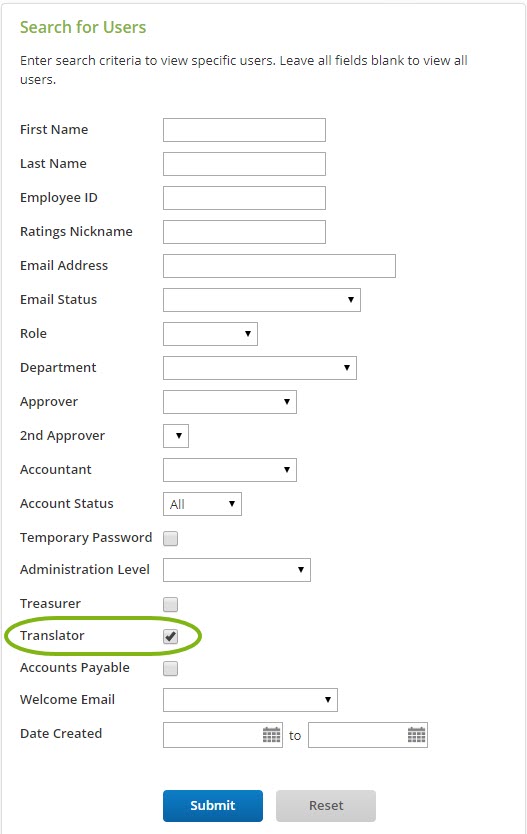This screenshot has height=834, width=527.
Task: Change Account Status from All
Action: pyautogui.click(x=202, y=504)
